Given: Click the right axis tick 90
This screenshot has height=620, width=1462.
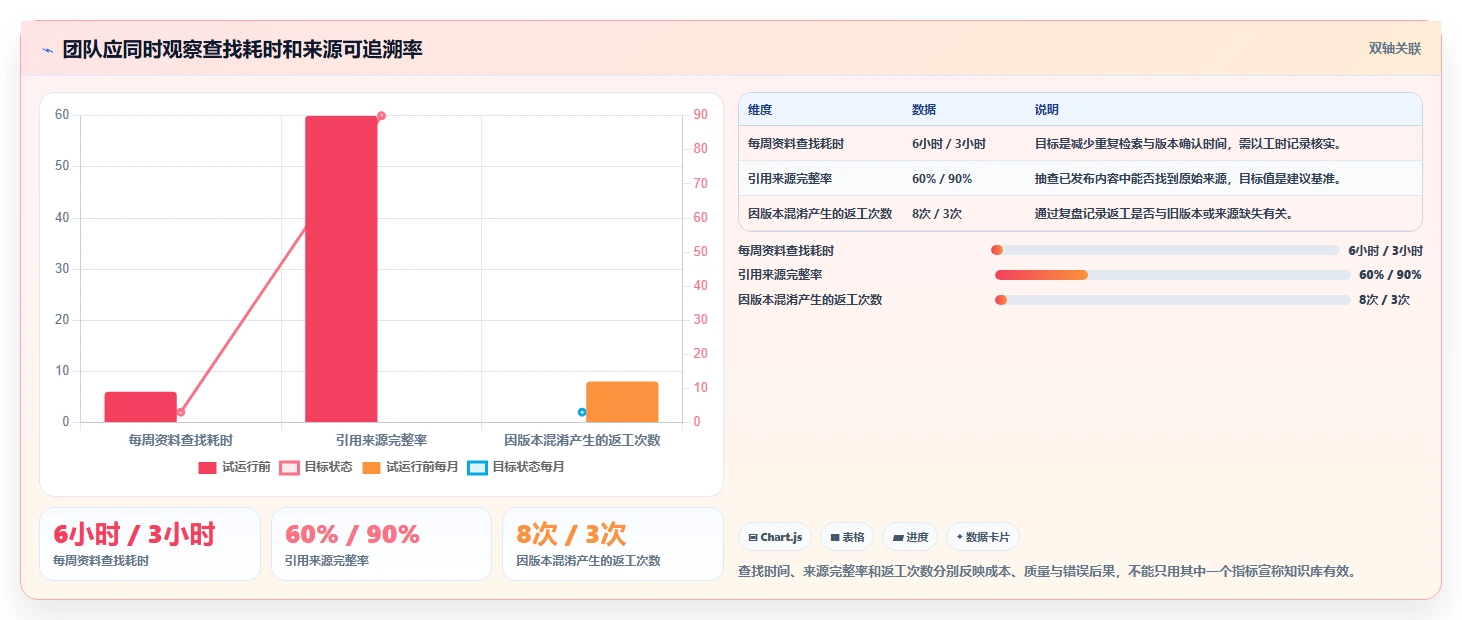Looking at the screenshot, I should (700, 115).
